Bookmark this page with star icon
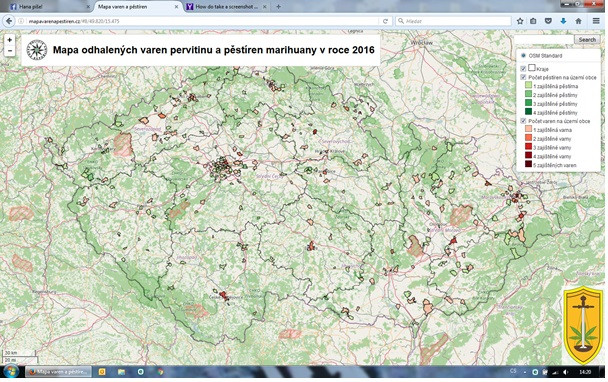Screen dimensions: 608x382 click(520, 21)
